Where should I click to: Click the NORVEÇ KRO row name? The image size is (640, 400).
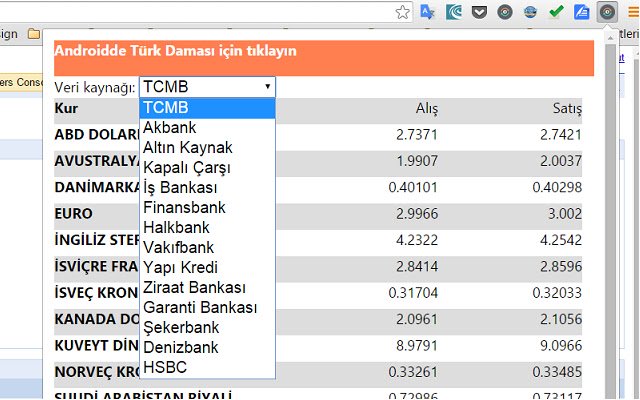pos(97,372)
